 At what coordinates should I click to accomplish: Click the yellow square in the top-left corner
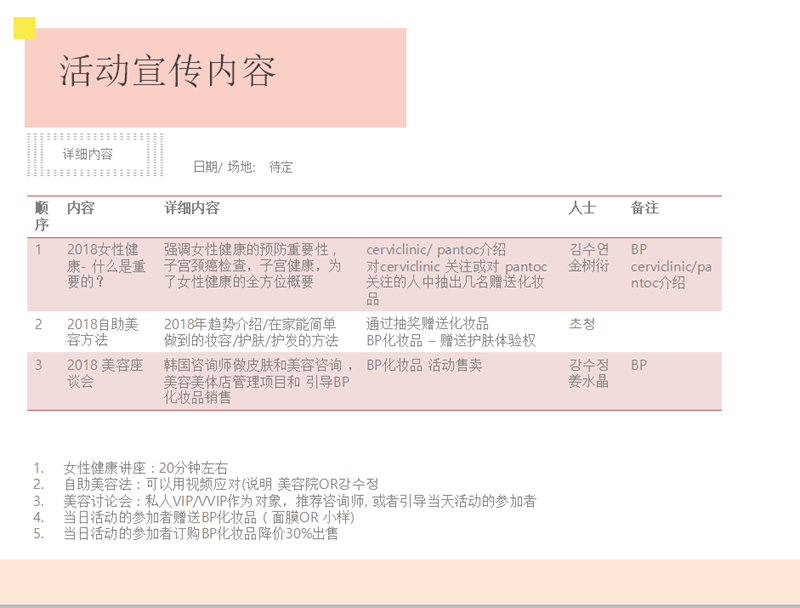pos(25,29)
